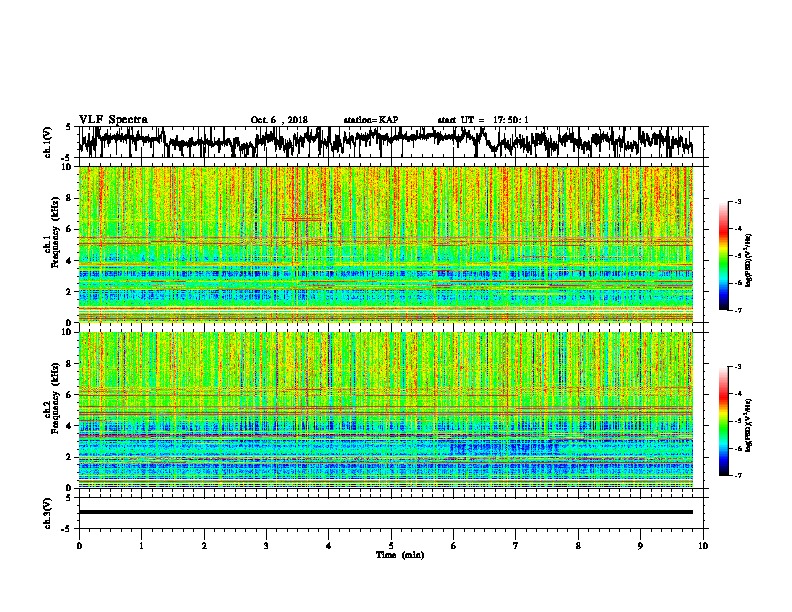The height and width of the screenshot is (612, 792).
Task: Click the '-7' label on ch.2 color scale
Action: (x=737, y=475)
